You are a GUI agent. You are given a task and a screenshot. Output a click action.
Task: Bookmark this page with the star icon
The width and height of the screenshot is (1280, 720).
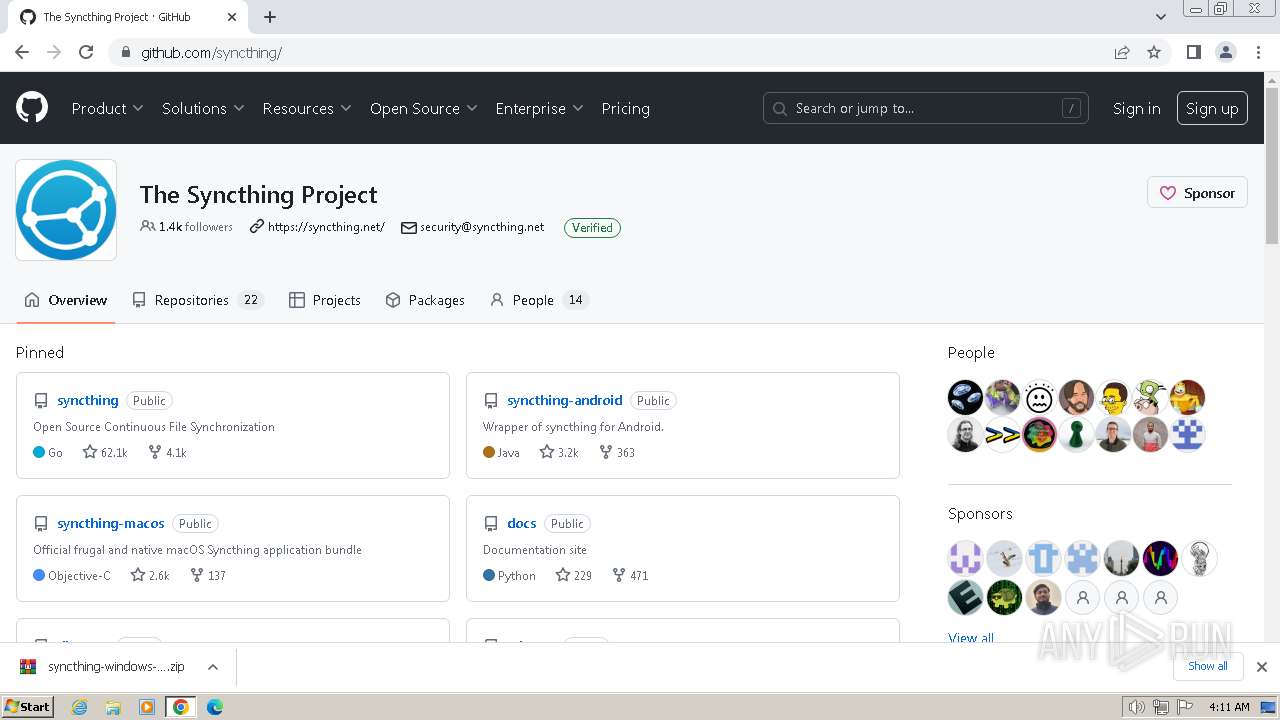(x=1154, y=52)
